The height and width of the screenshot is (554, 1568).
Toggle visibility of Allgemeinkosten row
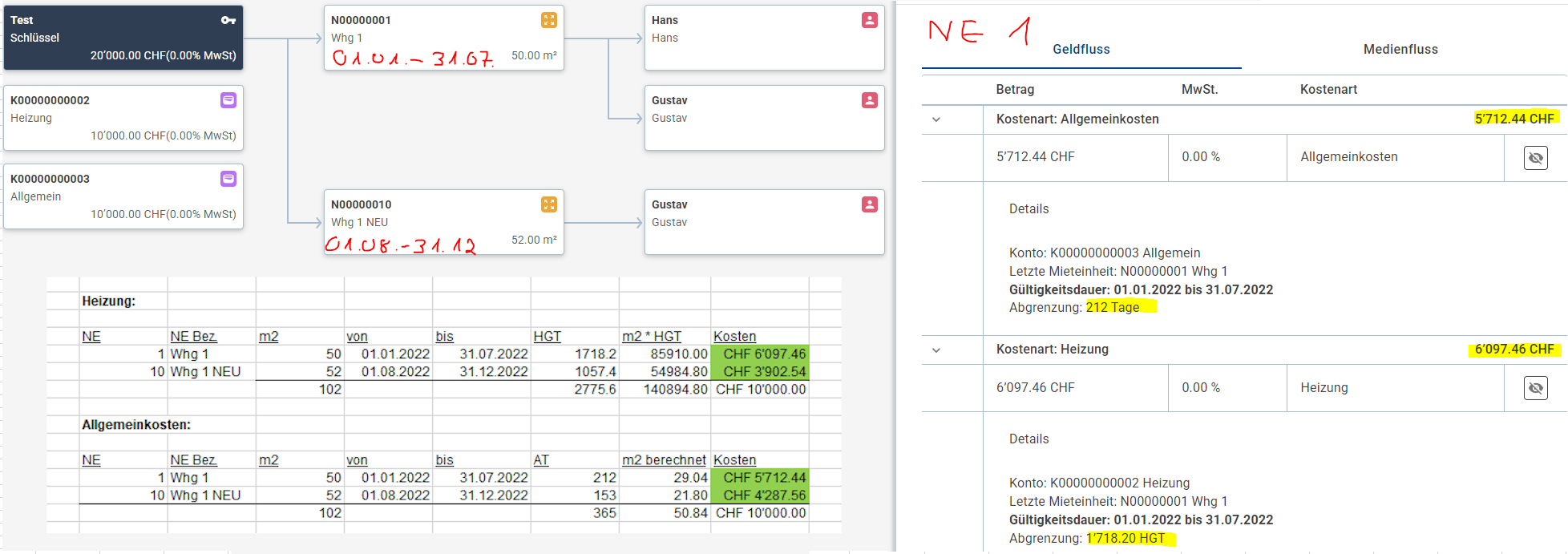(x=1535, y=158)
